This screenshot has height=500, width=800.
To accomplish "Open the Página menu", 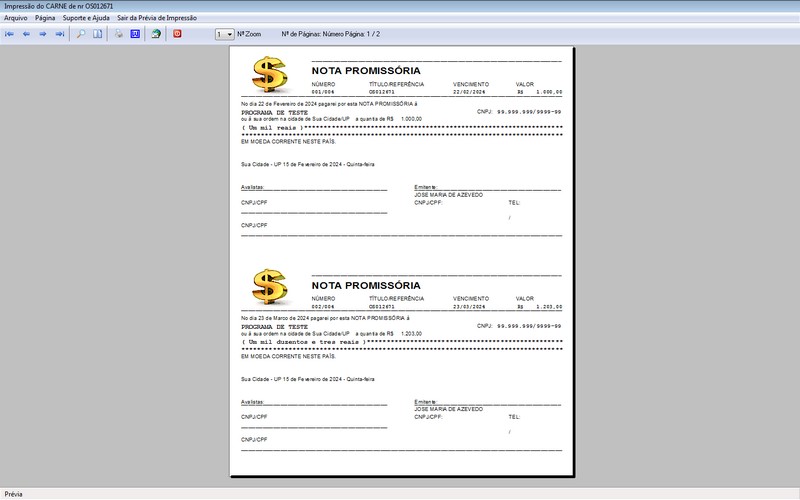I will (x=45, y=18).
